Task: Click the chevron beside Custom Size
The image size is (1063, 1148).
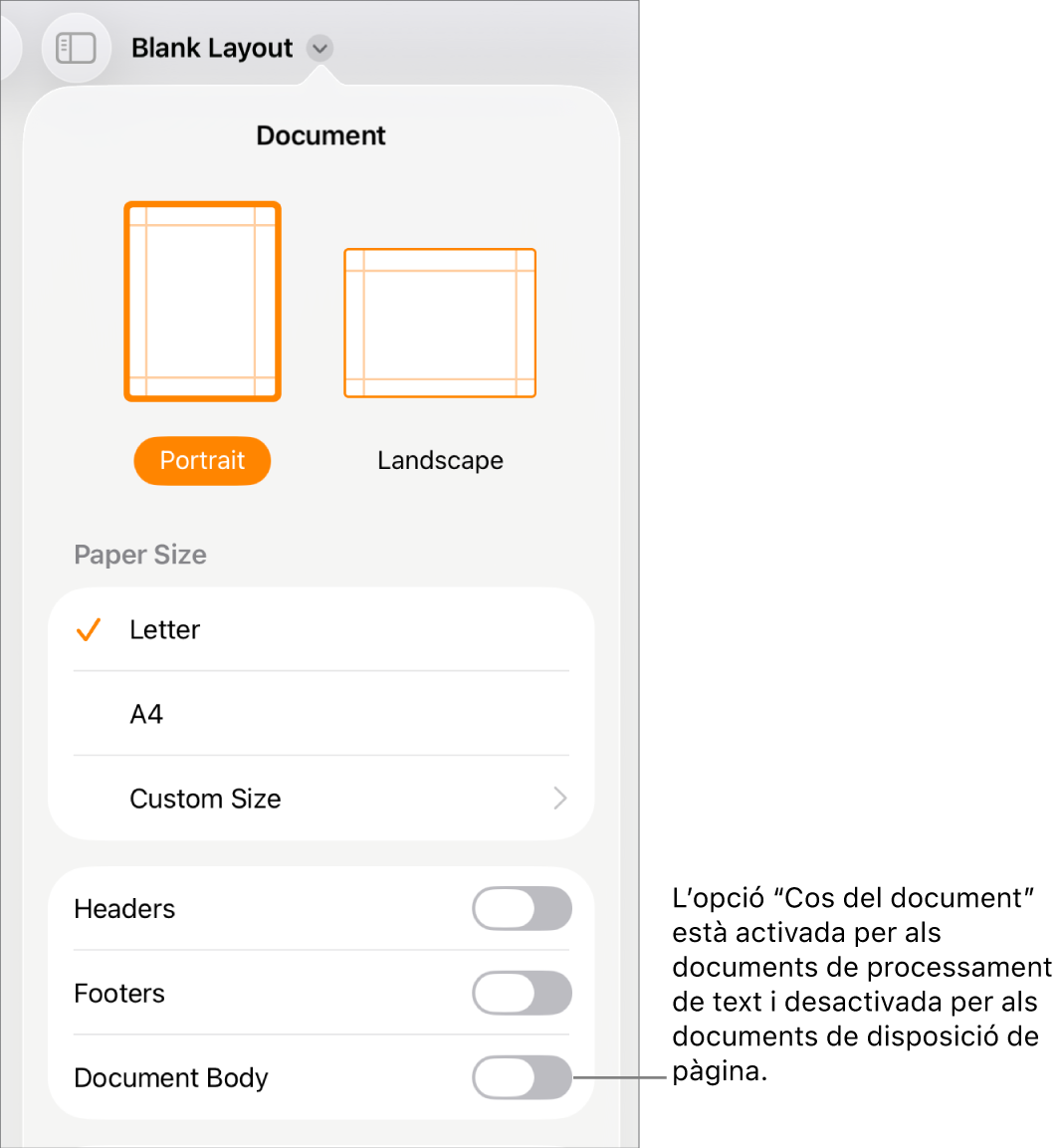Action: click(560, 799)
